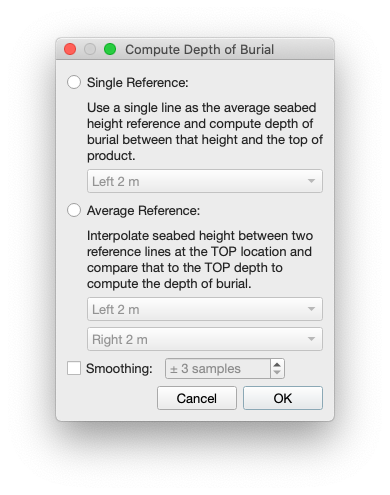390x495 pixels.
Task: Click the 'Single Reference:' label text
Action: click(138, 82)
